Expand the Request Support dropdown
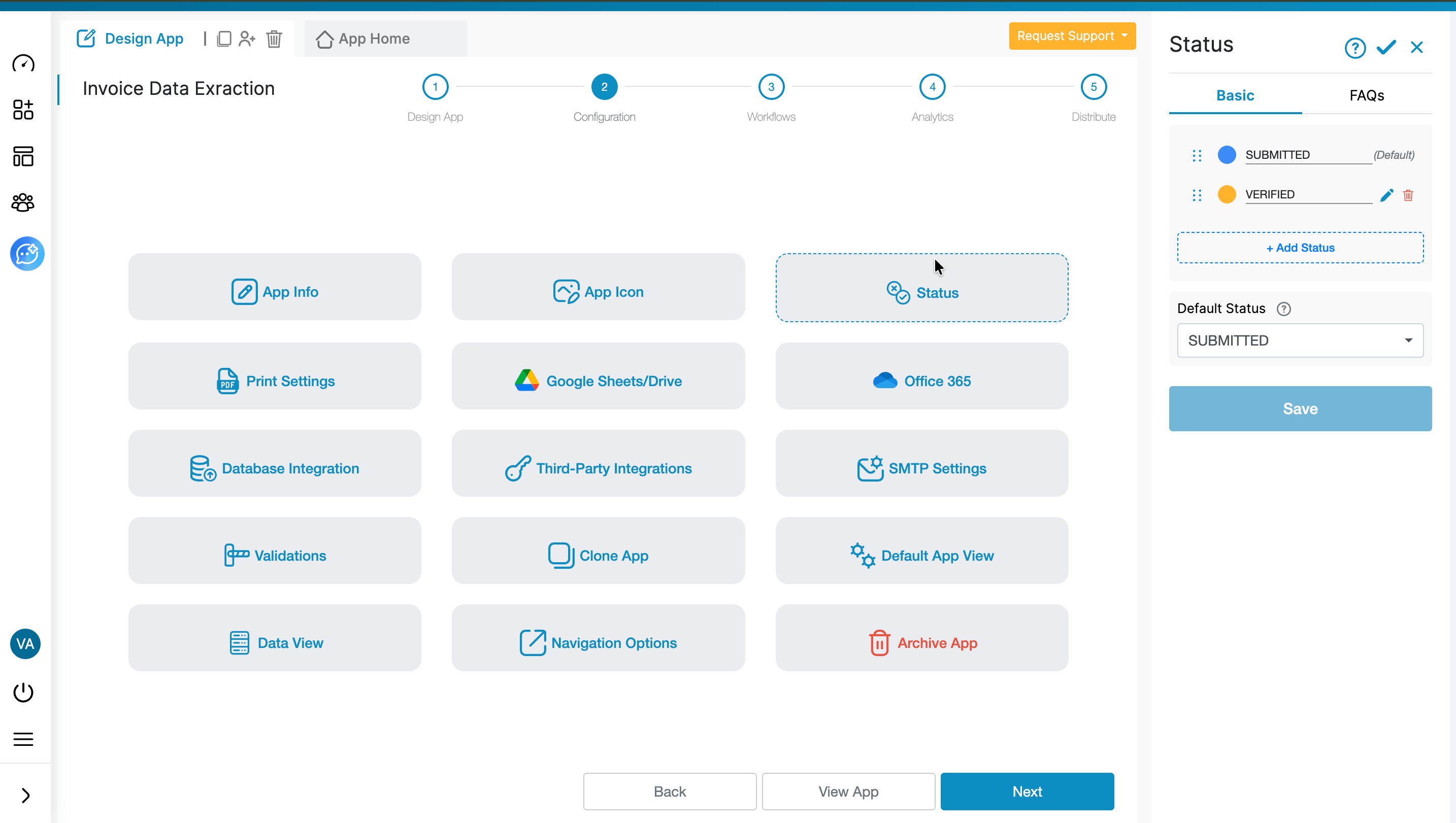 (x=1072, y=36)
